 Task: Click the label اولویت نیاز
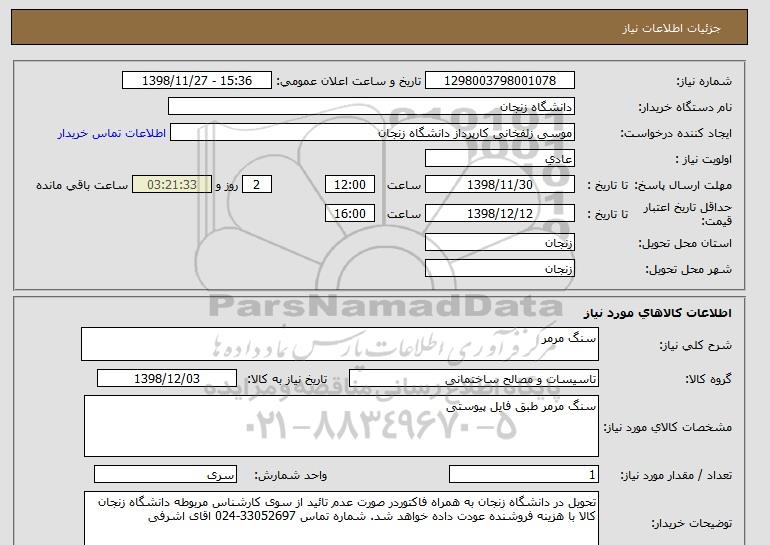tap(704, 160)
